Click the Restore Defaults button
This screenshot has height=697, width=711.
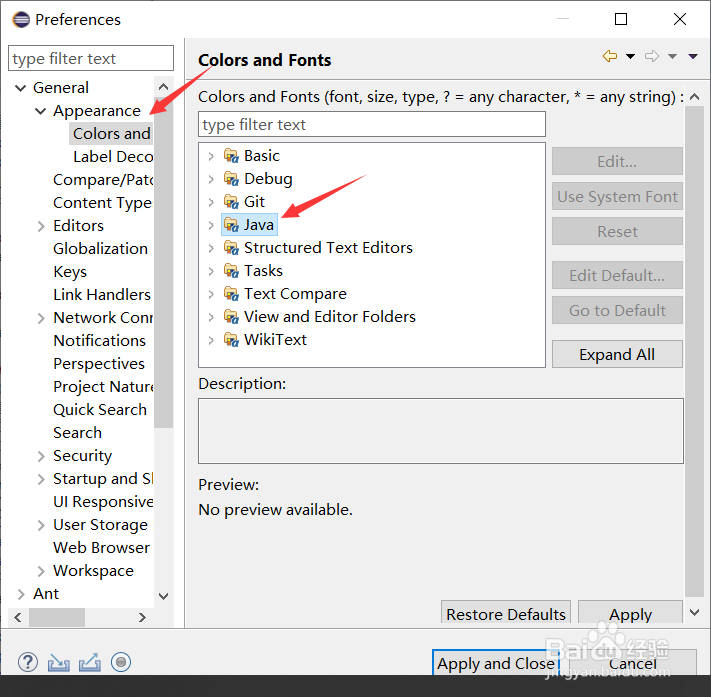click(506, 614)
